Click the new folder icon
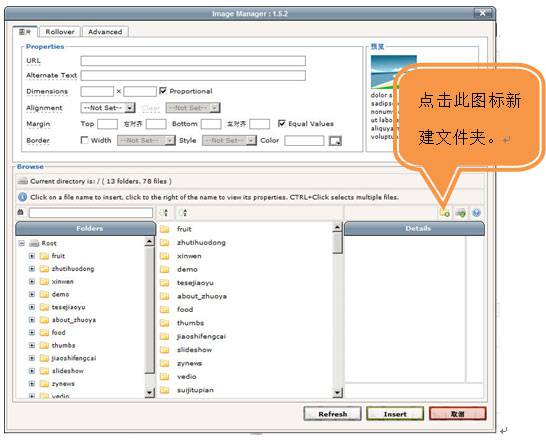Viewport: 546px width, 440px height. click(x=445, y=213)
